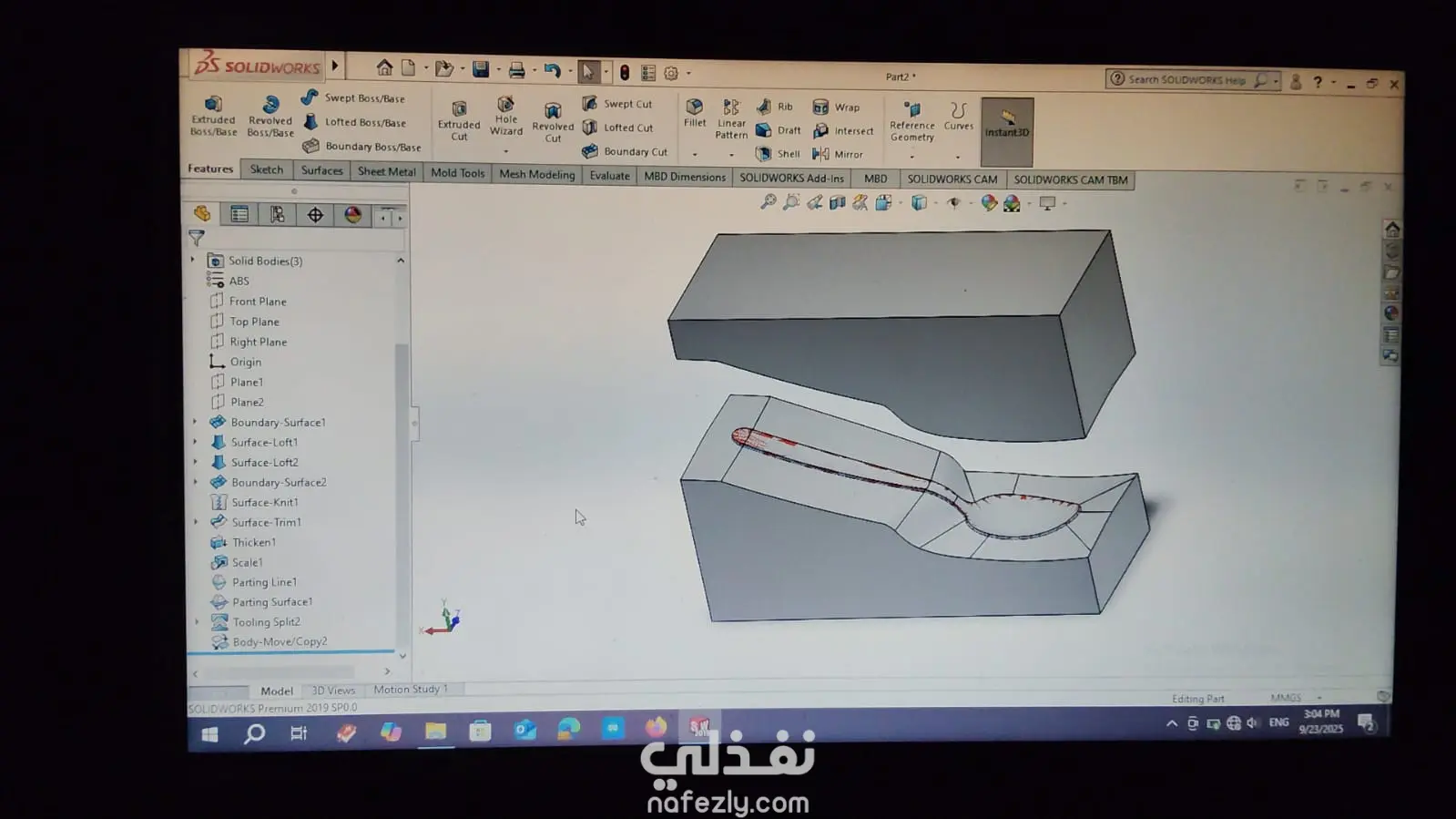1456x819 pixels.
Task: Select the Lofted Cut tool
Action: coord(618,128)
